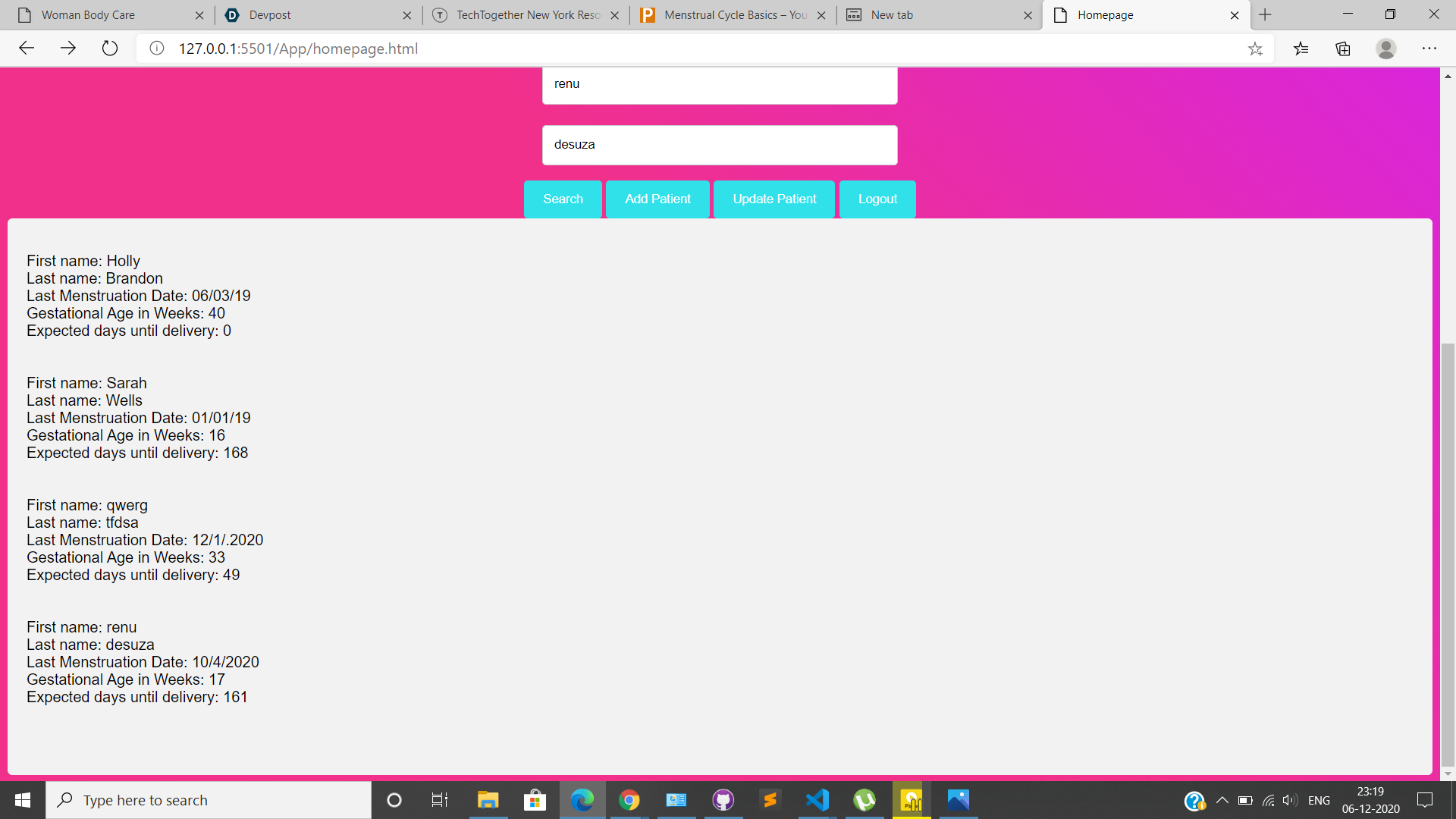The width and height of the screenshot is (1456, 819).
Task: Open the browser profile avatar
Action: click(x=1385, y=49)
